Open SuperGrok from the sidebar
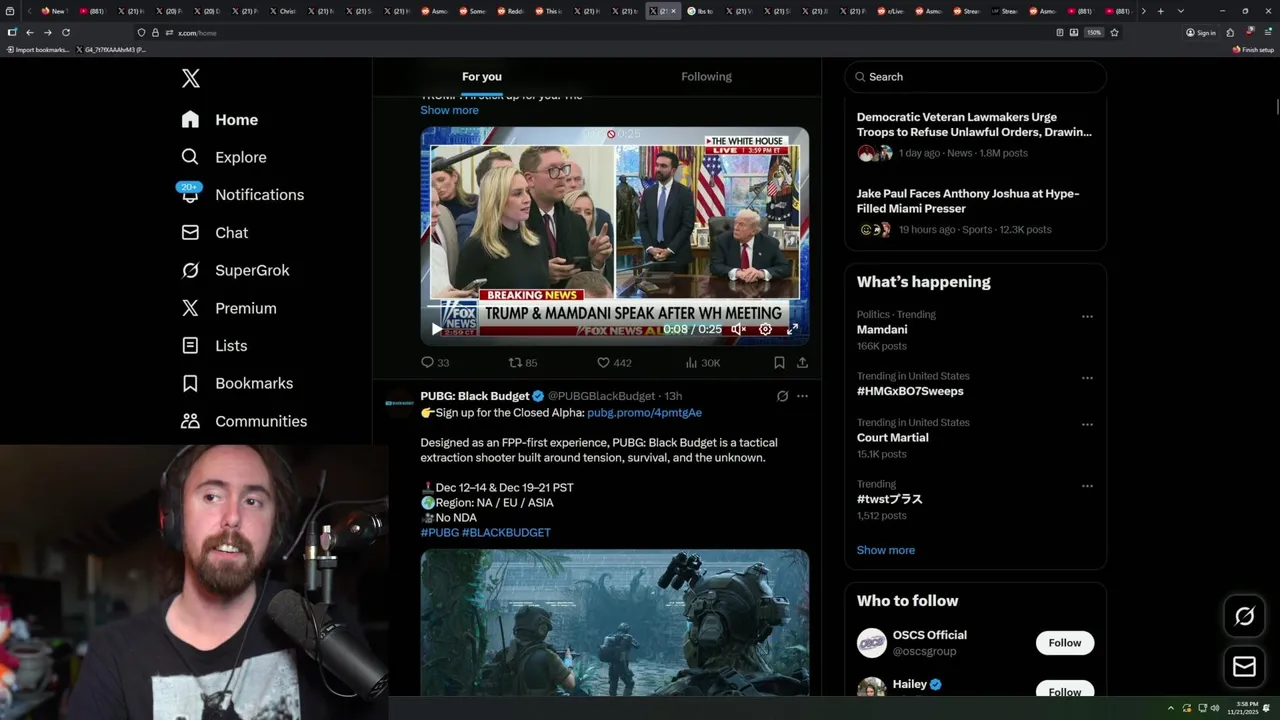 [235, 271]
